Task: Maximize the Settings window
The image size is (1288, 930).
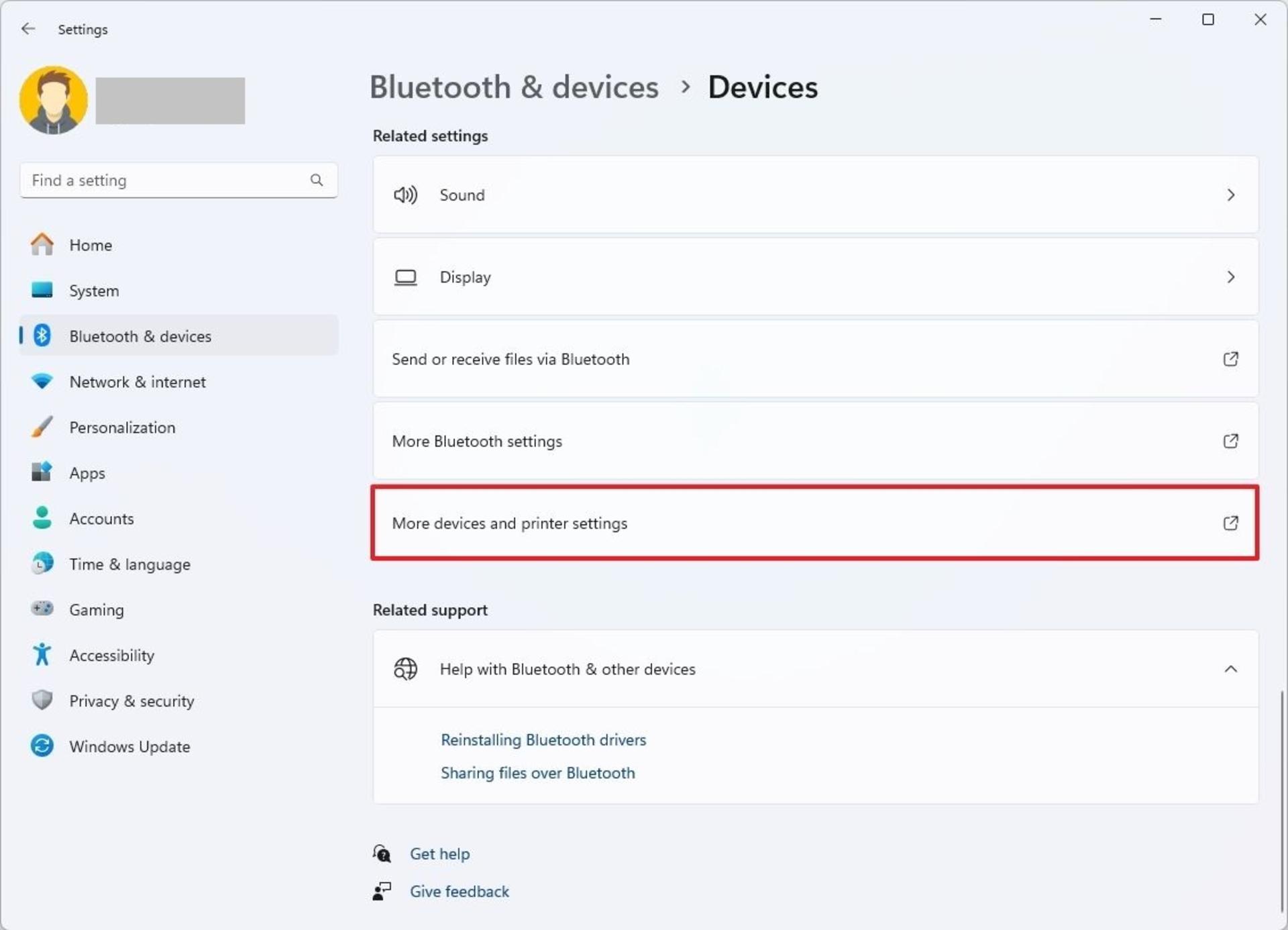Action: point(1207,19)
